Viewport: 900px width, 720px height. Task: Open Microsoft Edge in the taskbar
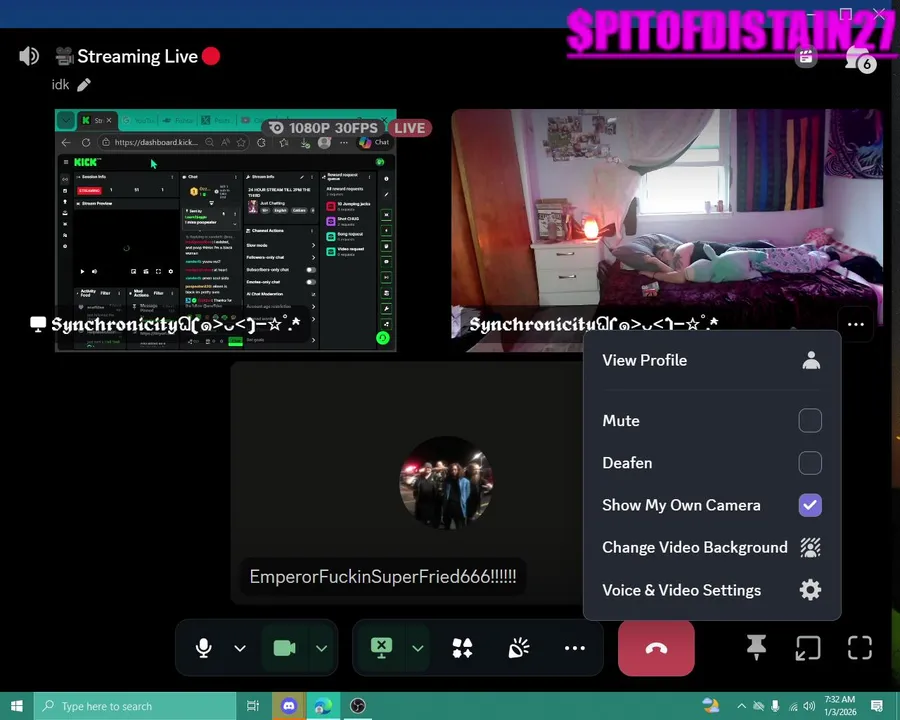[323, 706]
